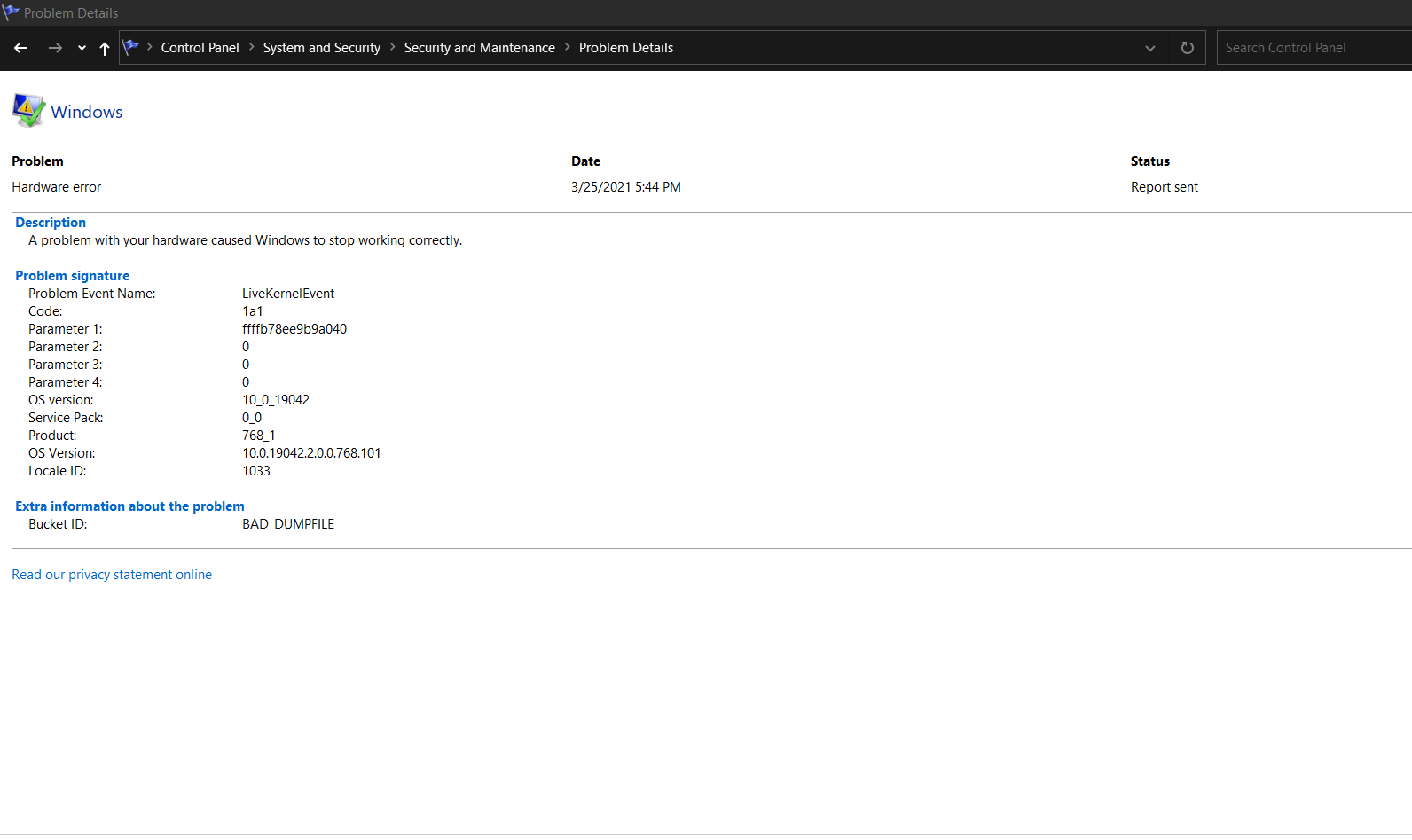Click the Search Control Panel field
This screenshot has height=840, width=1412.
pyautogui.click(x=1314, y=48)
